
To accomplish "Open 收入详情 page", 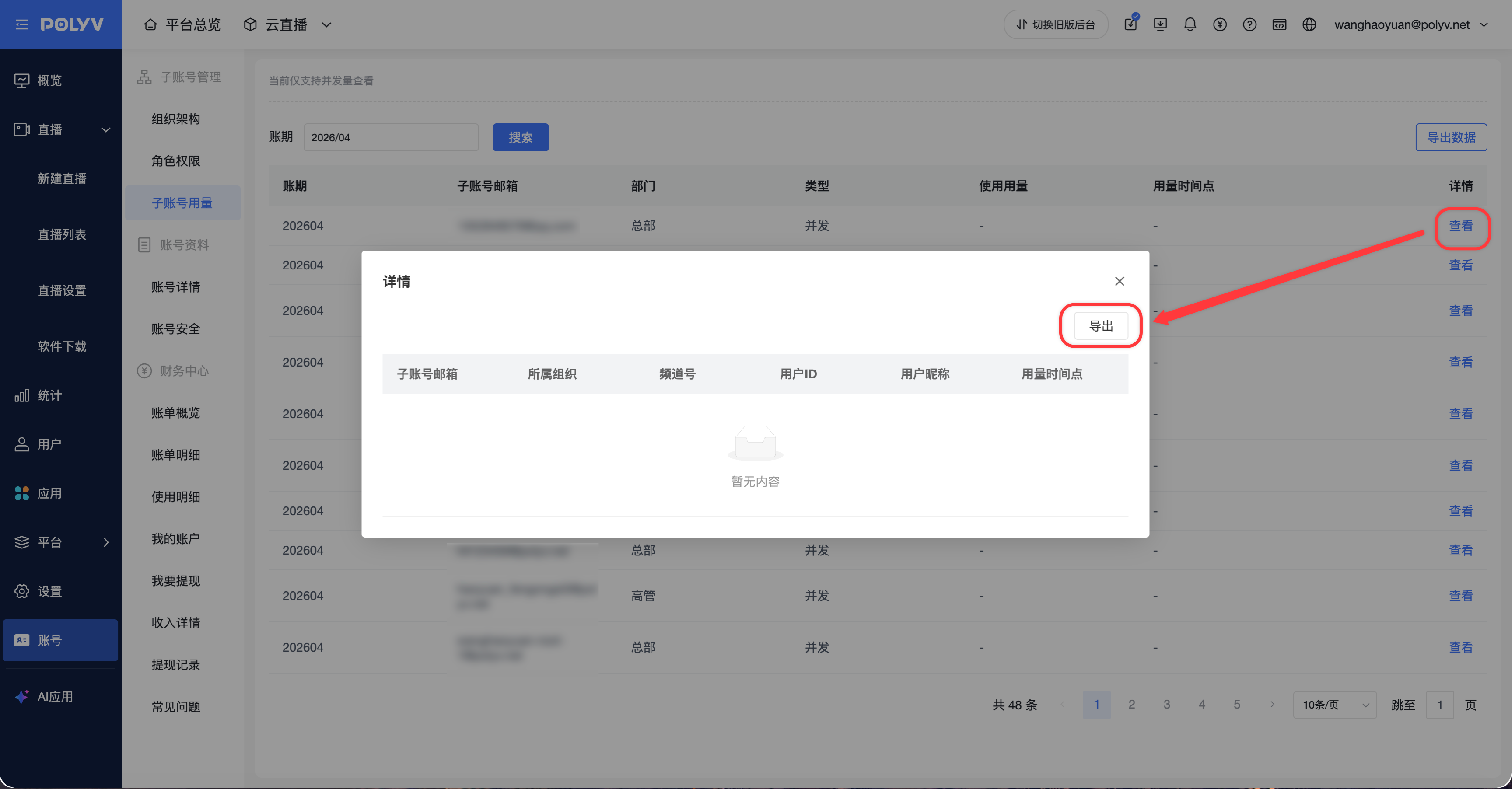I will point(176,623).
